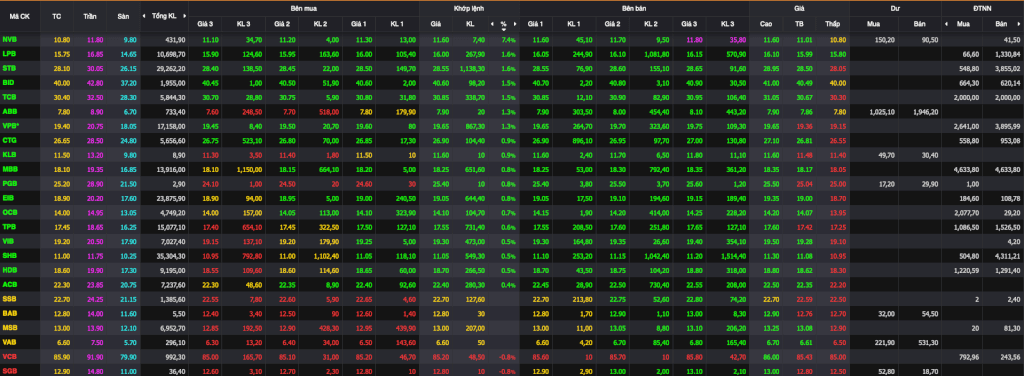Open stock symbol SHB
The width and height of the screenshot is (1024, 376).
coord(10,255)
